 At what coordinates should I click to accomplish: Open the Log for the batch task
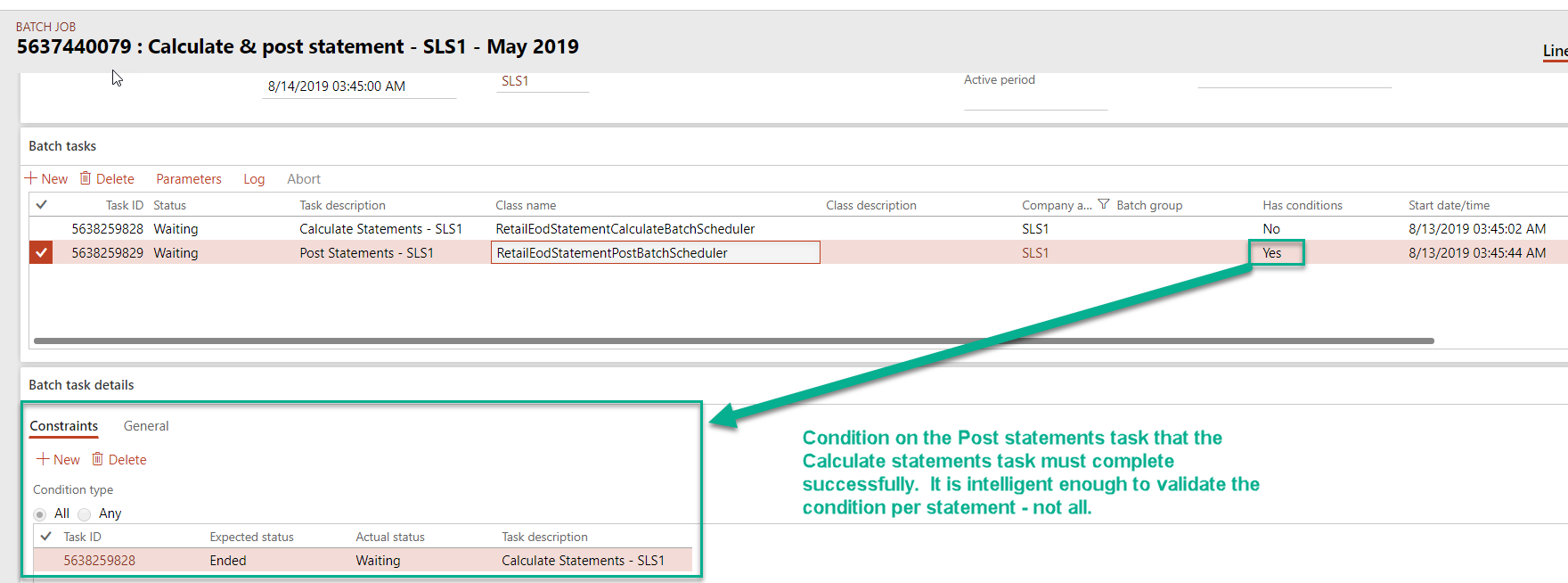point(254,179)
